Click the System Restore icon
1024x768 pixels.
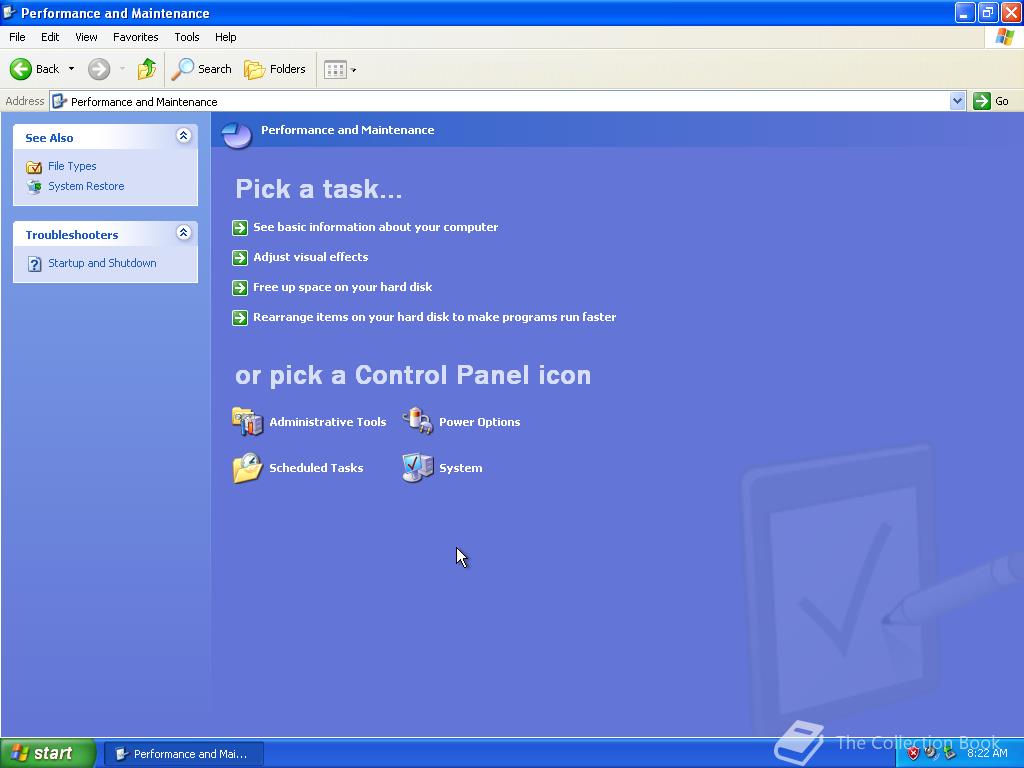pos(34,187)
